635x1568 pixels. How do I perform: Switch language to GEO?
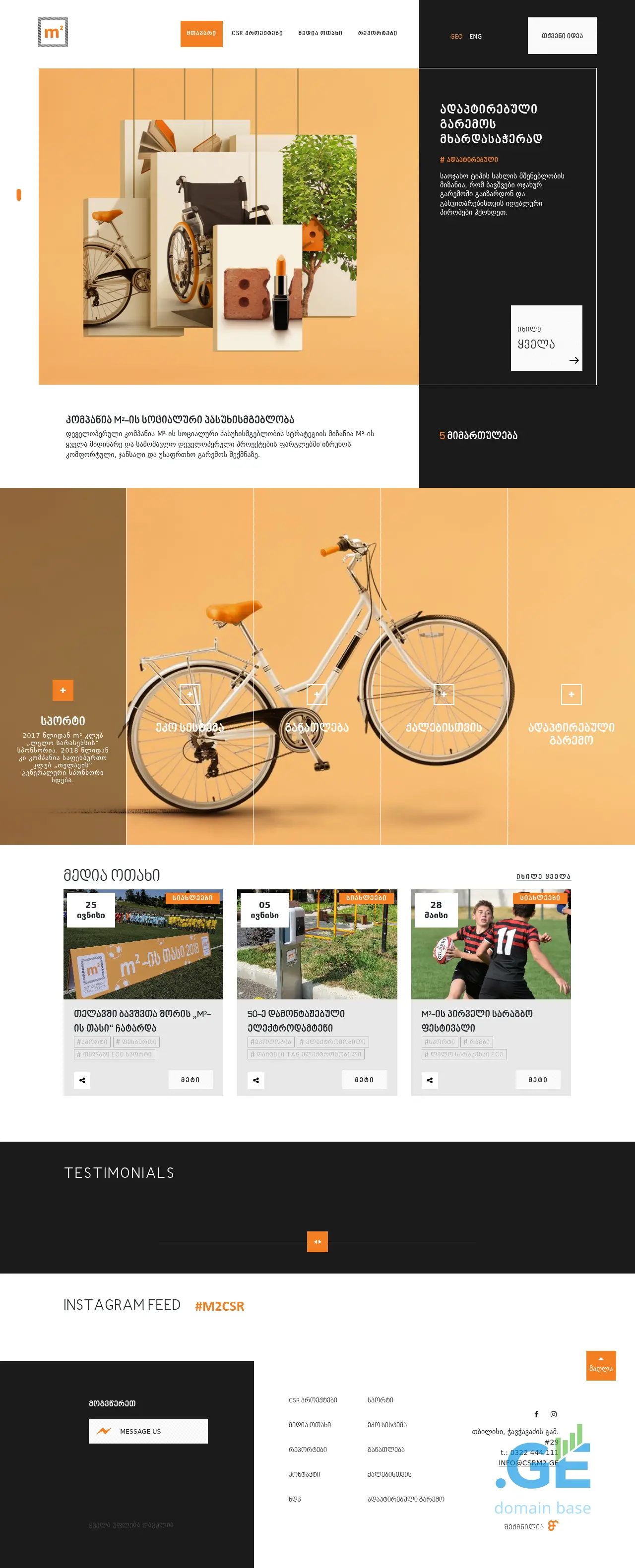[456, 37]
